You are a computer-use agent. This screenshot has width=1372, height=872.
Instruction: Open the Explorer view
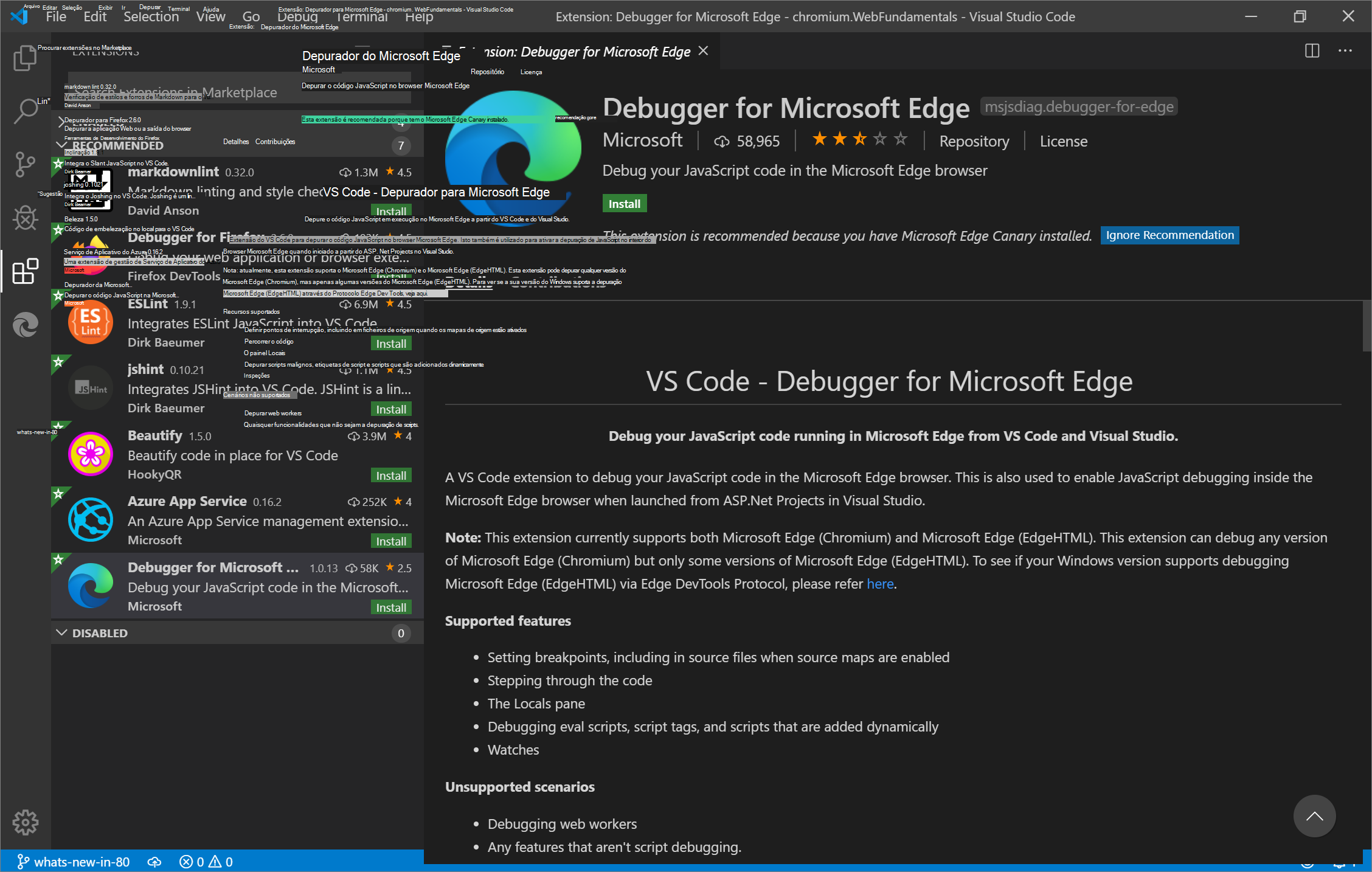tap(25, 58)
